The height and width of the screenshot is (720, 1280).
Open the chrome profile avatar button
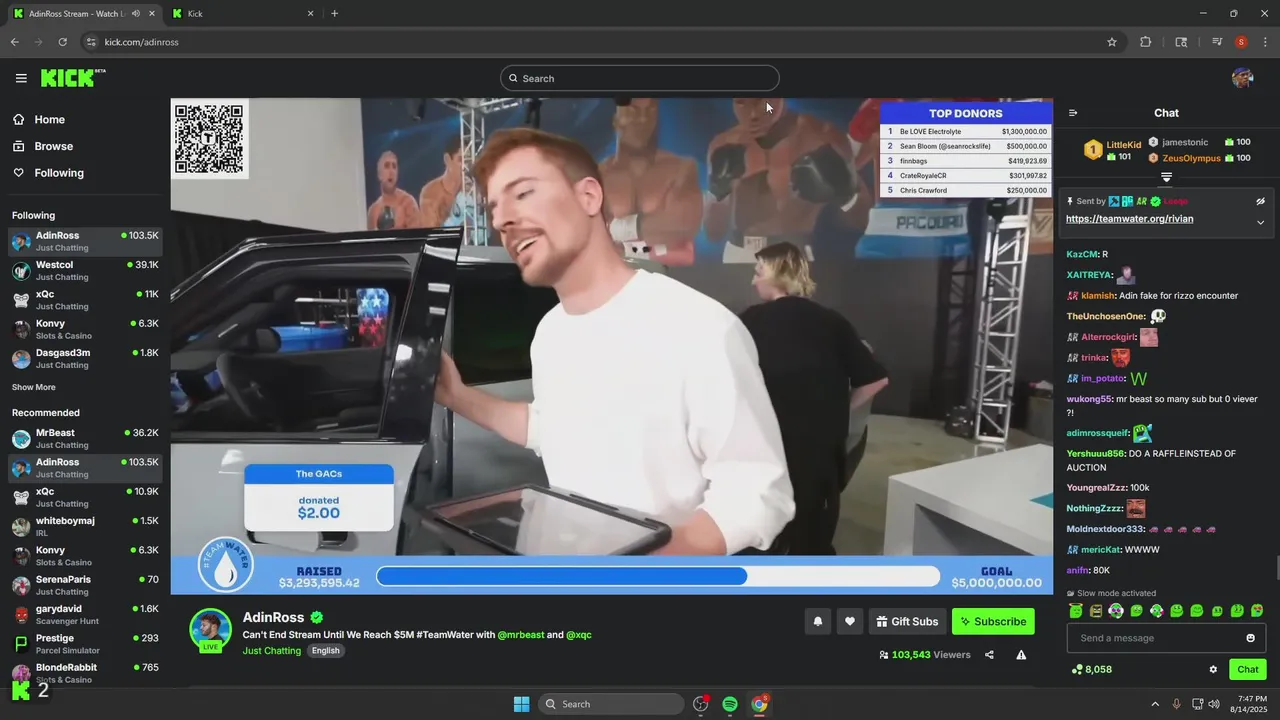(x=1241, y=42)
